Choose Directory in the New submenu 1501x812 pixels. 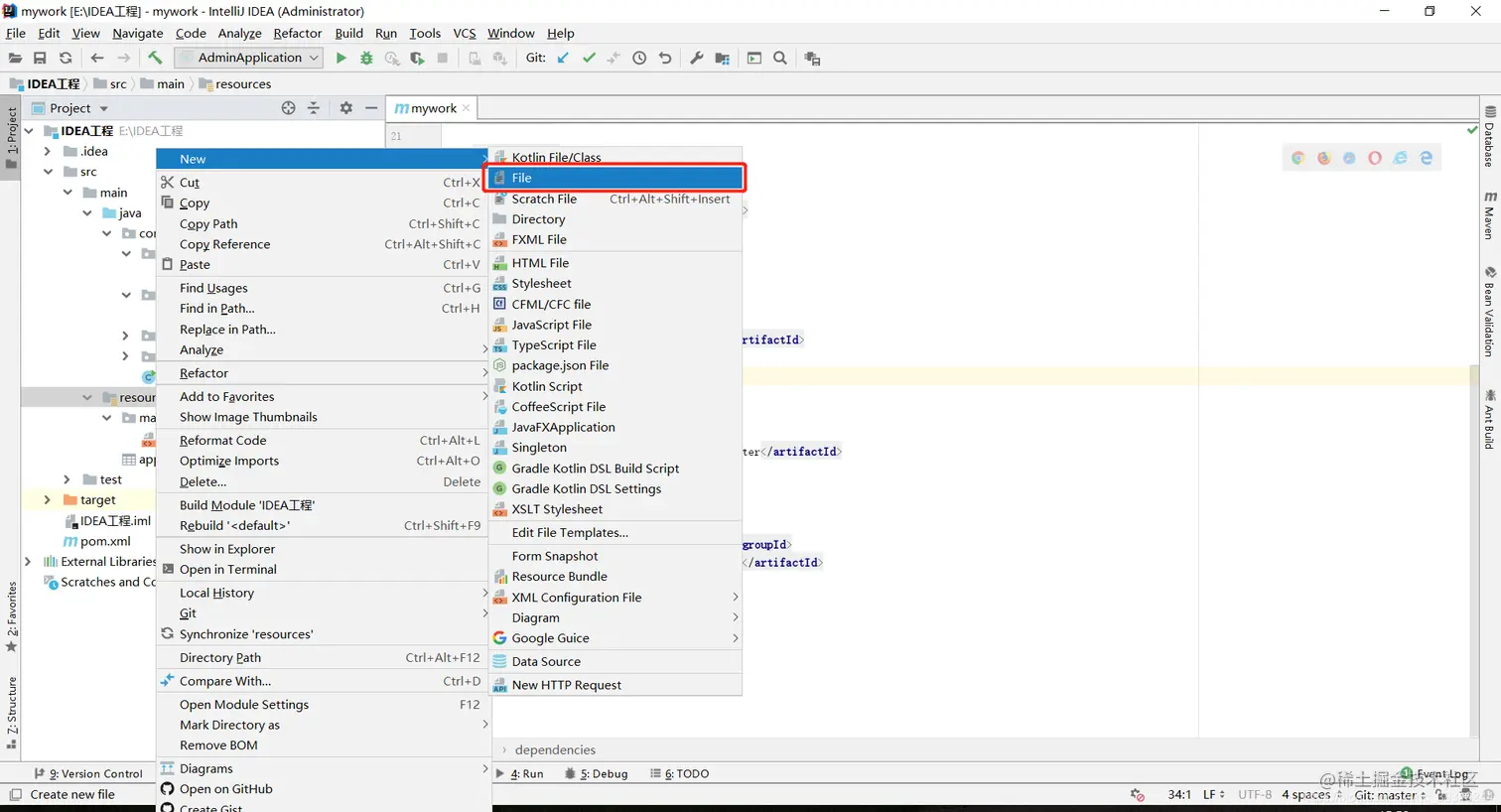coord(615,219)
